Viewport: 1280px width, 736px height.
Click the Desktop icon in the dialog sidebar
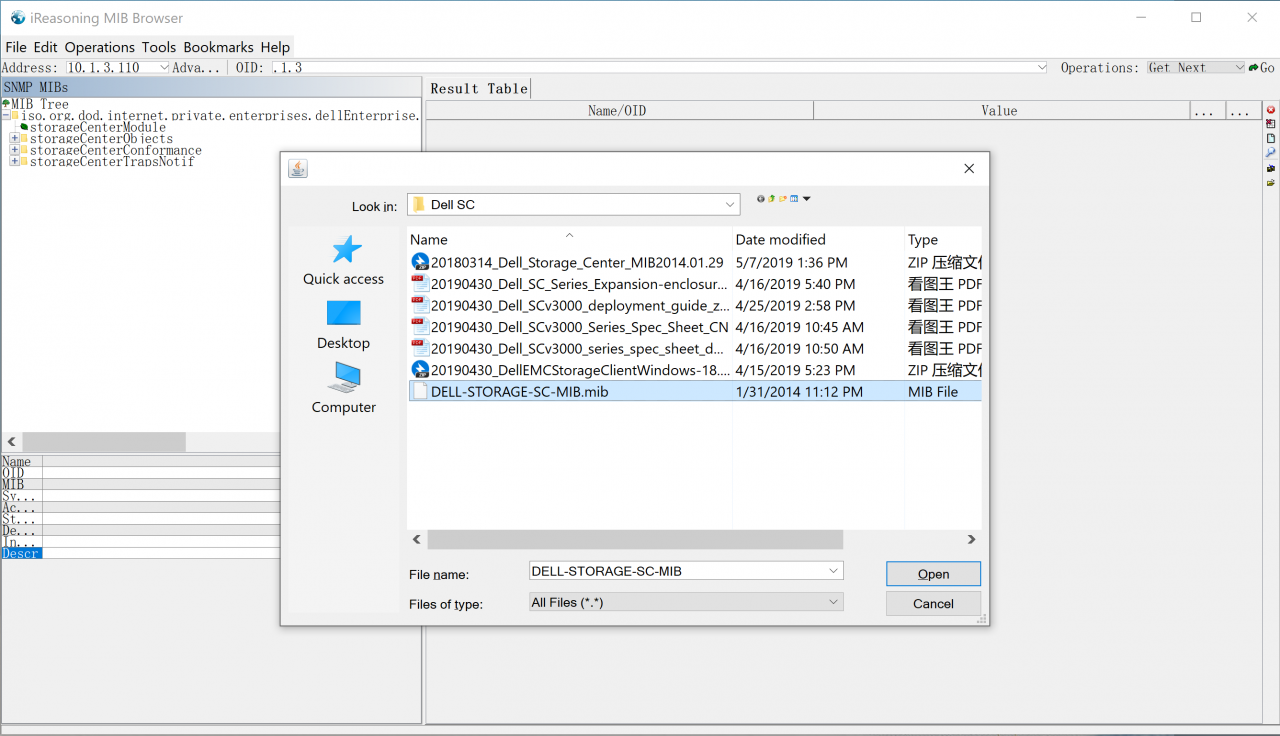(x=343, y=314)
